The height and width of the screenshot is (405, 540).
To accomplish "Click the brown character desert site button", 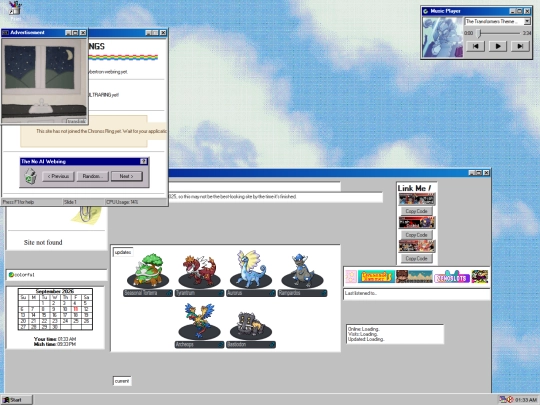I will 414,277.
